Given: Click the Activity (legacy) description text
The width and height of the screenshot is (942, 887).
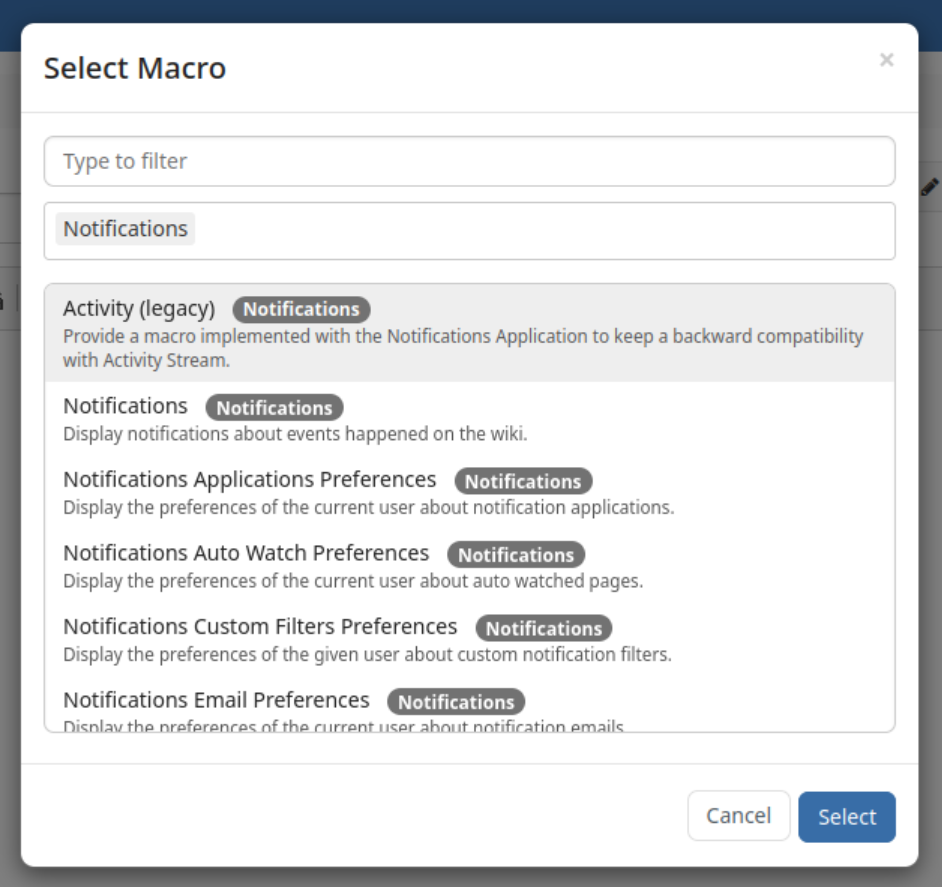Looking at the screenshot, I should pos(463,348).
